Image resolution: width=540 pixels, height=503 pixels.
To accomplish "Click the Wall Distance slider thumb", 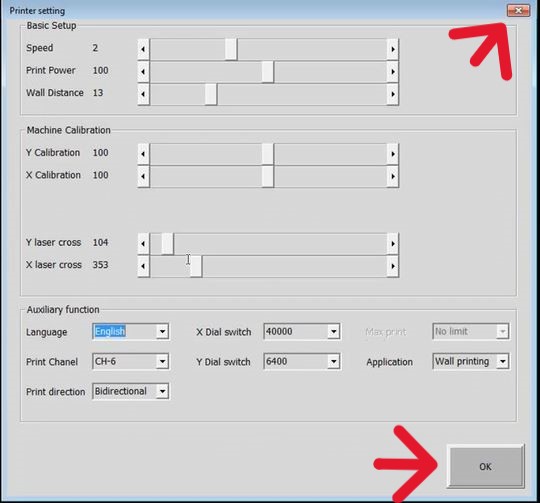I will click(211, 94).
